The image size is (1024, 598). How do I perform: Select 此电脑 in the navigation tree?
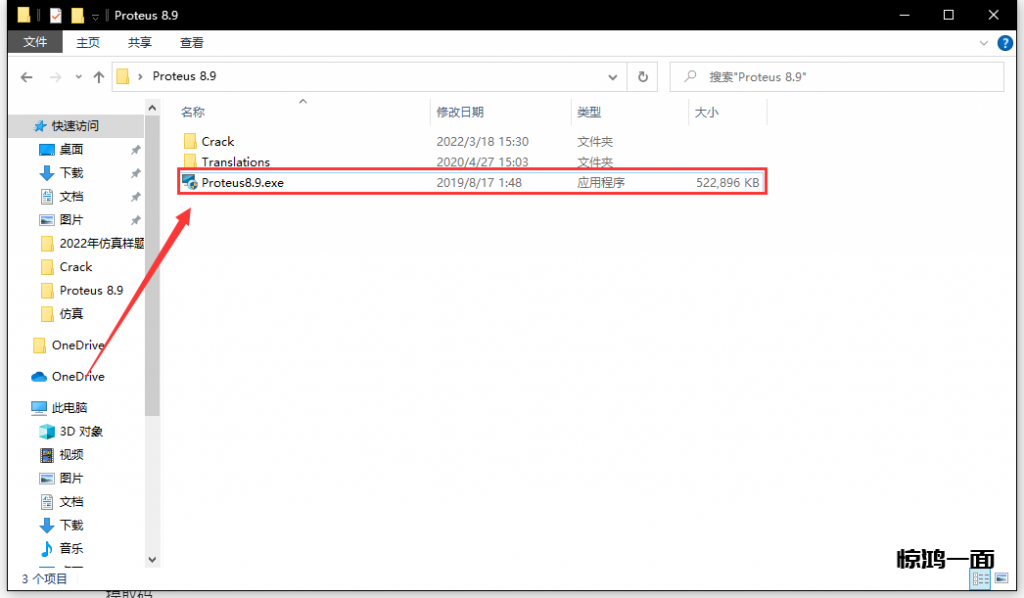click(69, 408)
